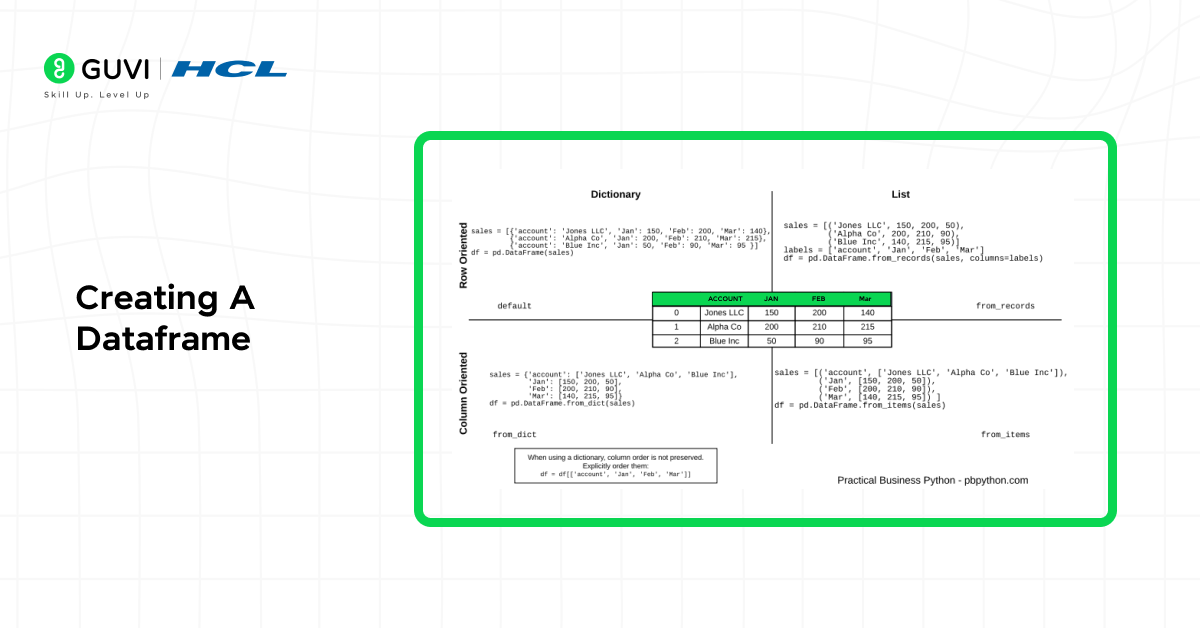Toggle the 'from_records' method label

click(1004, 306)
